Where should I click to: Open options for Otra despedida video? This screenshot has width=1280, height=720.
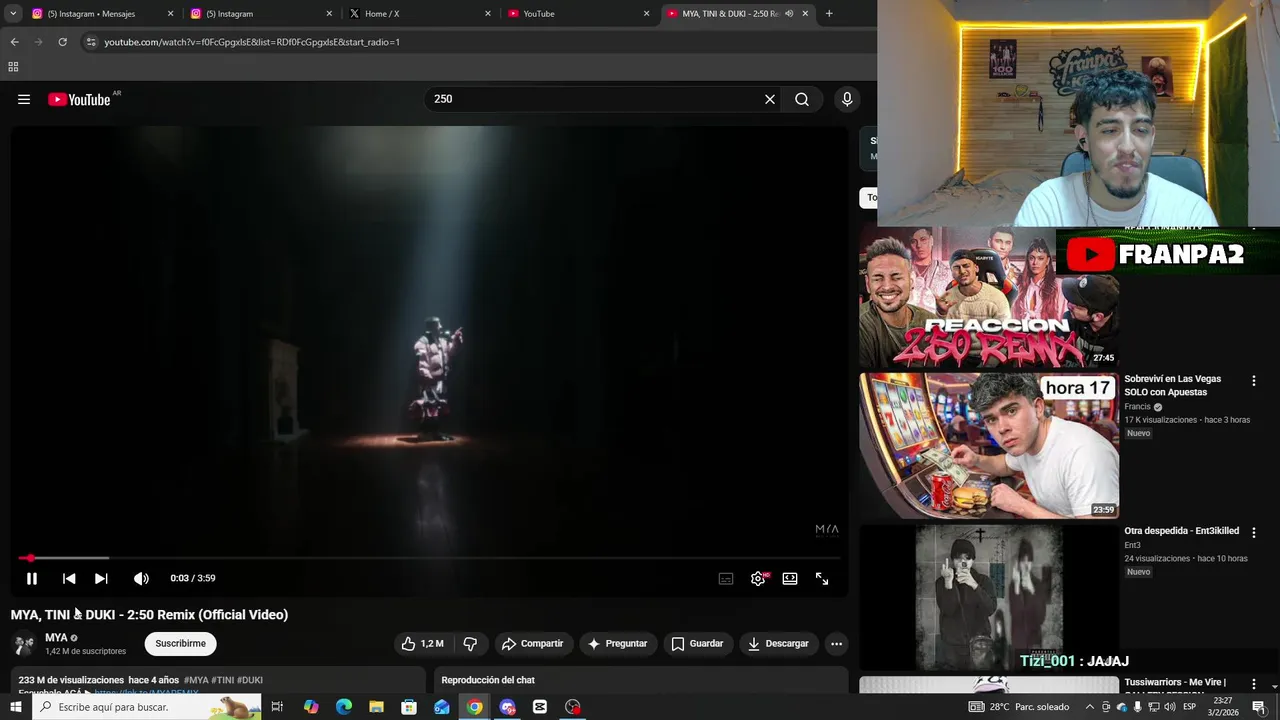pyautogui.click(x=1253, y=532)
